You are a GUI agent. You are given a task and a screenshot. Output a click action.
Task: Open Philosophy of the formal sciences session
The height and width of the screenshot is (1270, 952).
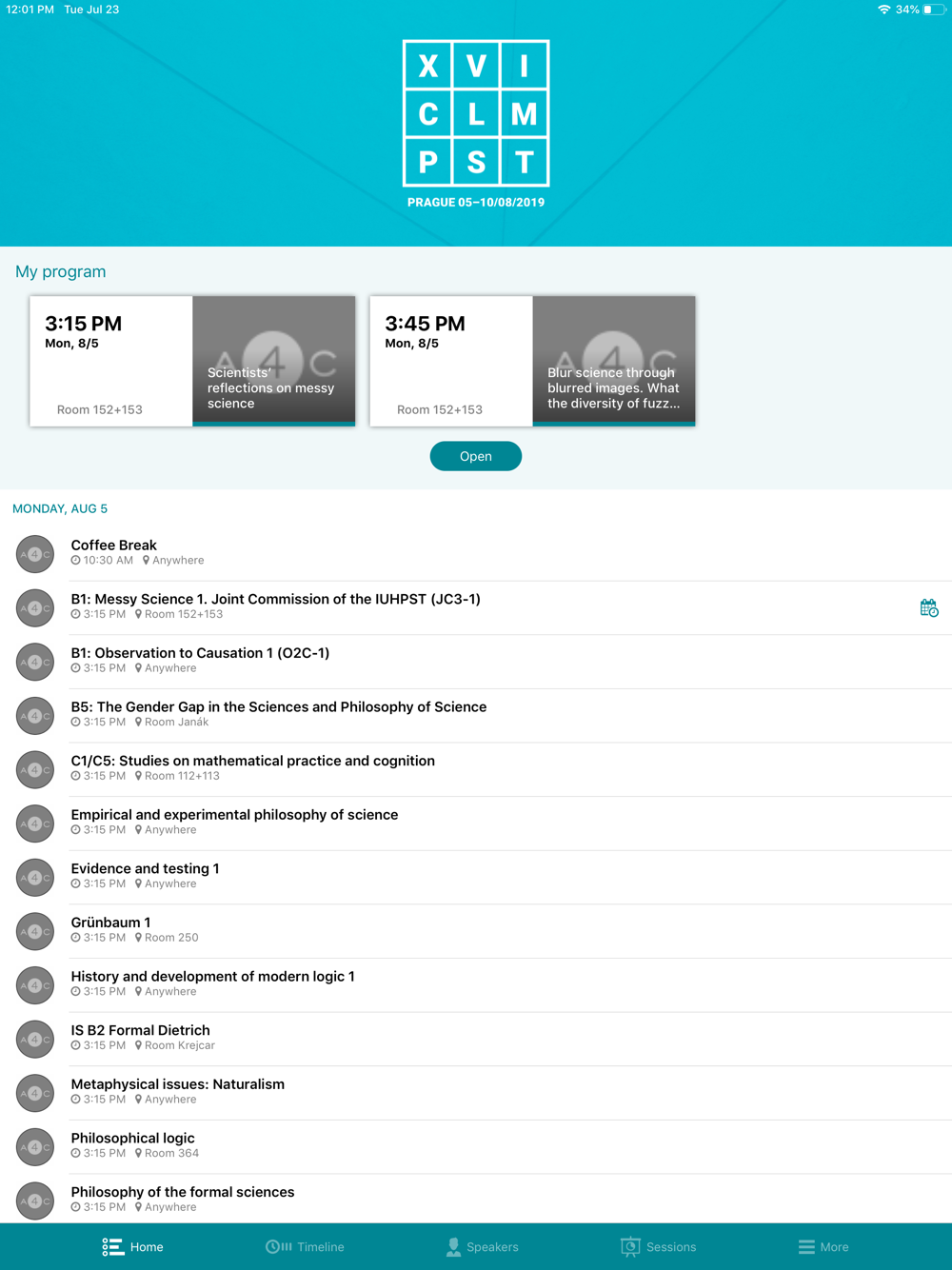pos(476,1200)
